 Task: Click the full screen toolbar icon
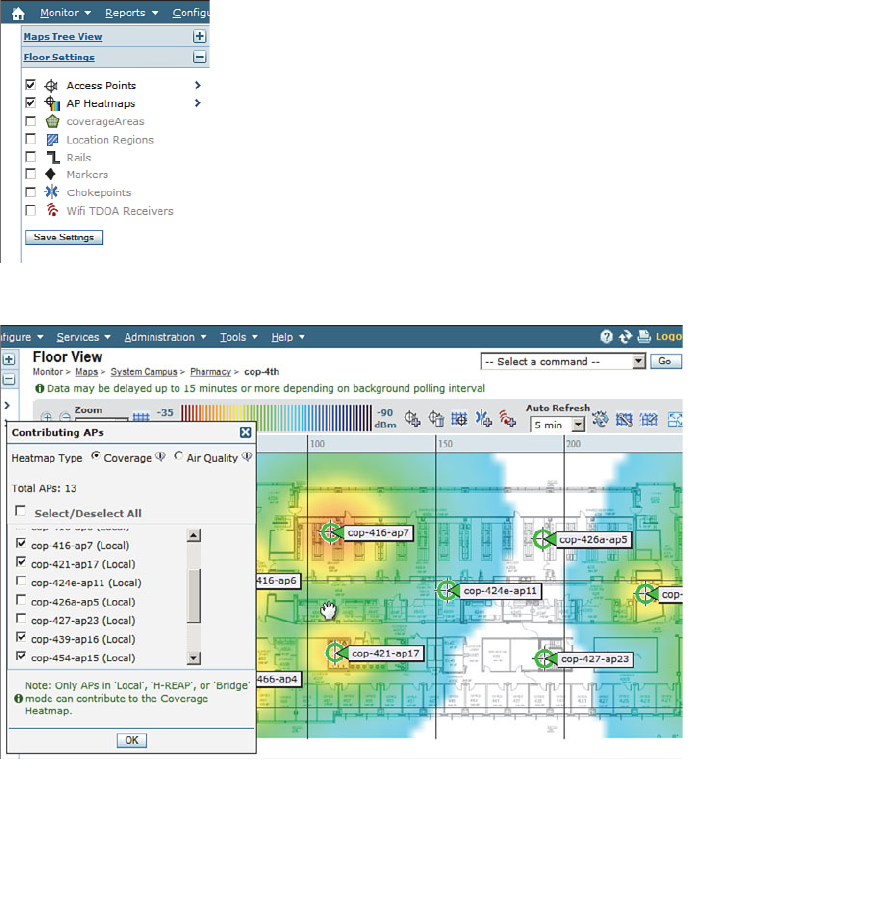coord(674,420)
